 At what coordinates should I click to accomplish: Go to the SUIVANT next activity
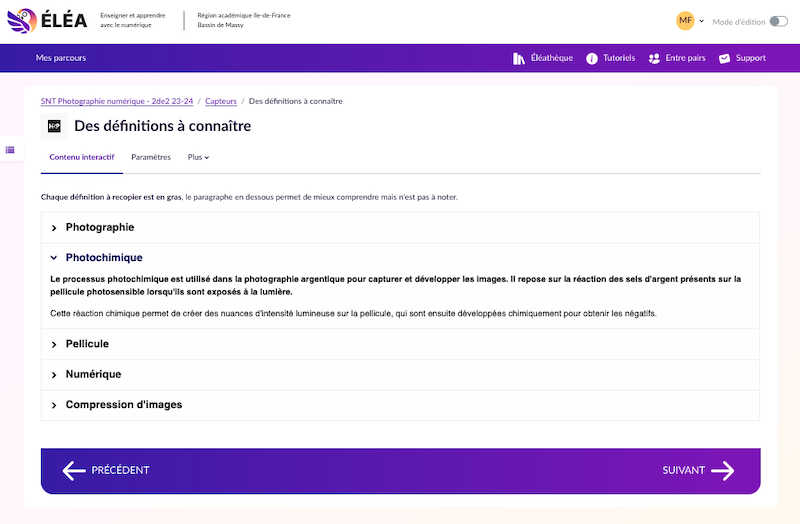pos(698,470)
